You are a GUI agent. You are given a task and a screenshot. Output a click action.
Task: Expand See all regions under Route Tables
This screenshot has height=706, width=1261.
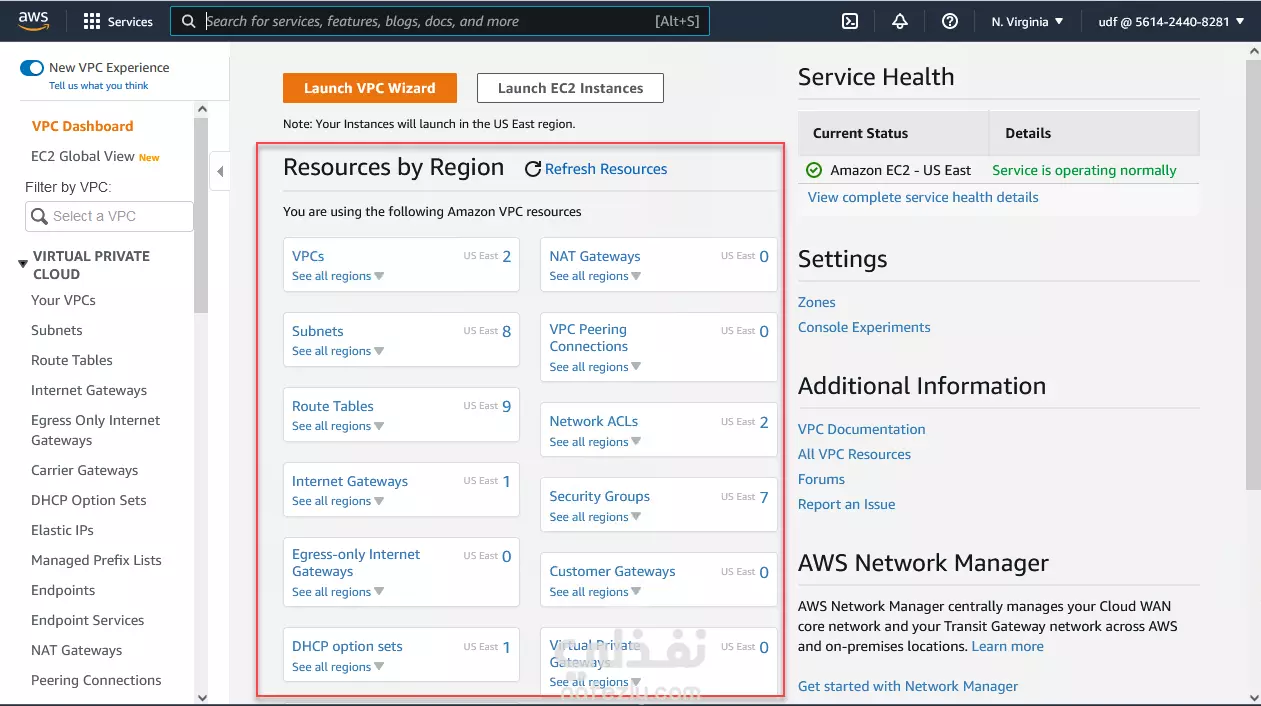click(x=338, y=426)
